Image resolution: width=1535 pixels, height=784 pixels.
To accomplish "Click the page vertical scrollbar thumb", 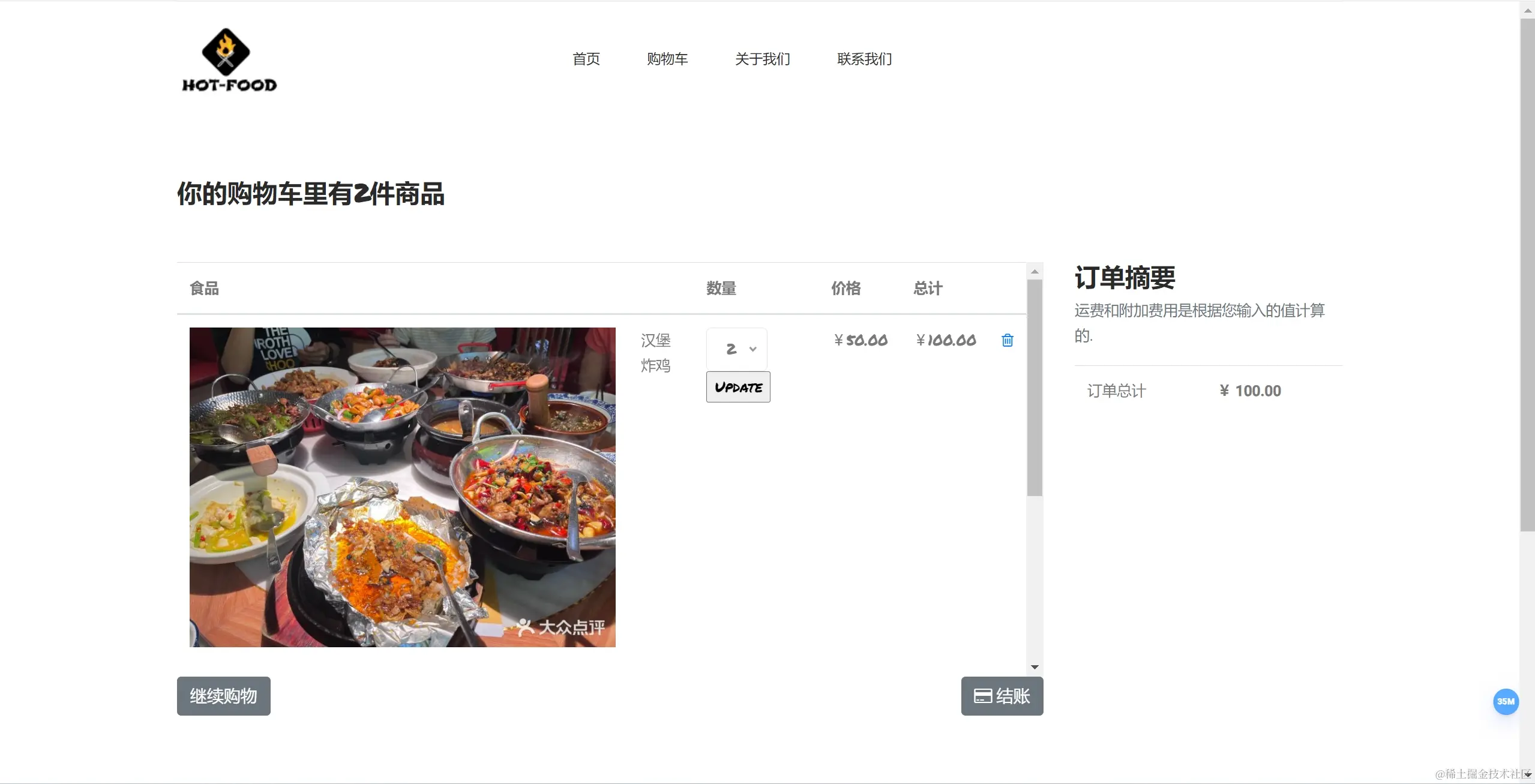I will 1527,274.
